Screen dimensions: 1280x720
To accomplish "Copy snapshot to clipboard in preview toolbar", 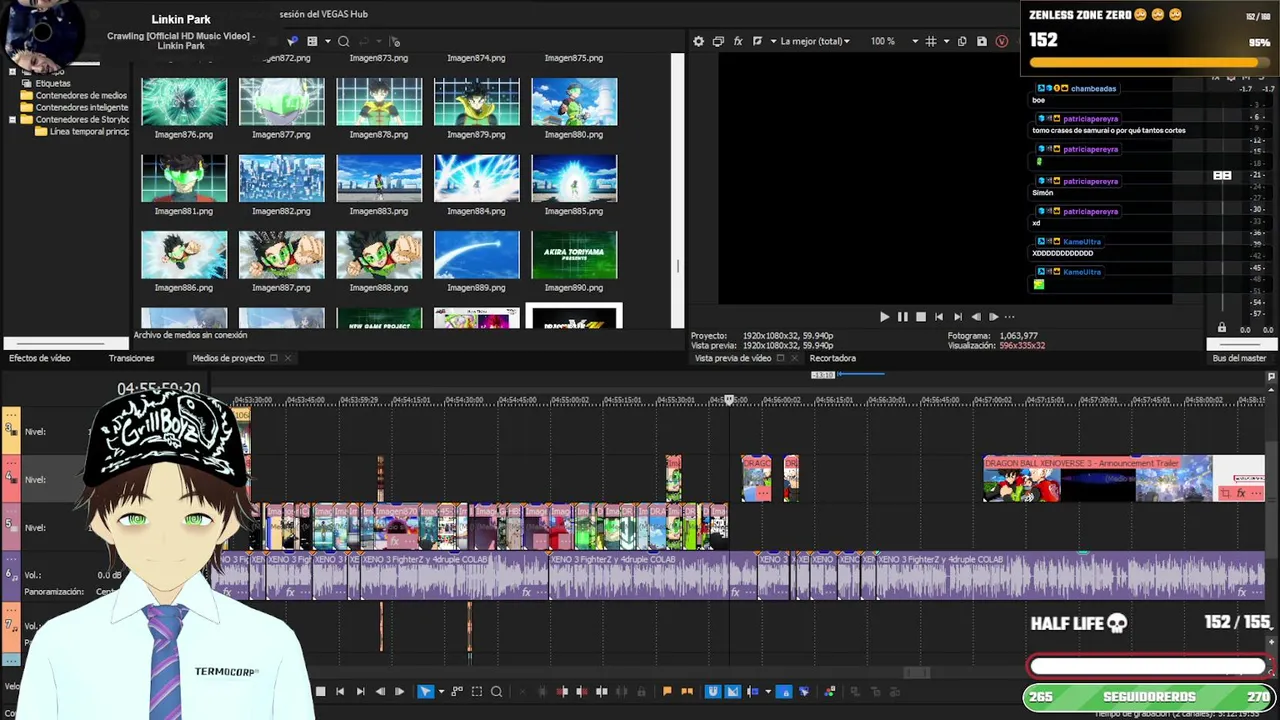I will pyautogui.click(x=962, y=41).
